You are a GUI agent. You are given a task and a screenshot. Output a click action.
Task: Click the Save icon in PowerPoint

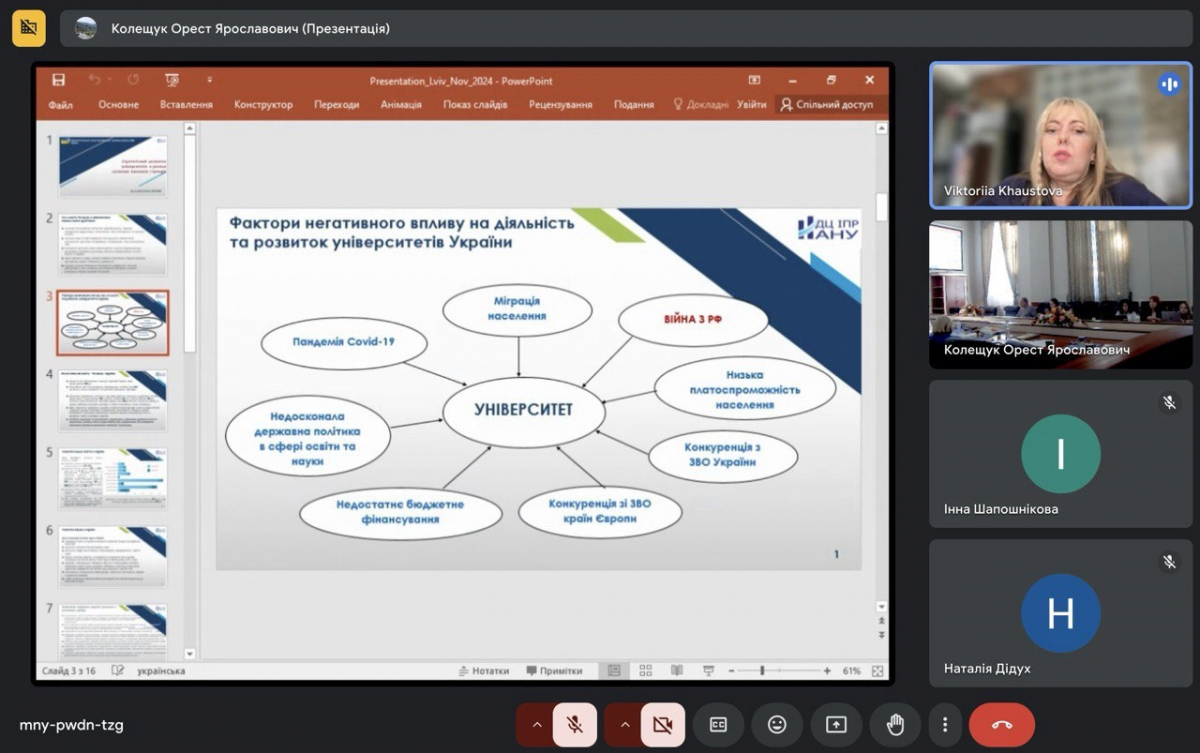point(58,80)
